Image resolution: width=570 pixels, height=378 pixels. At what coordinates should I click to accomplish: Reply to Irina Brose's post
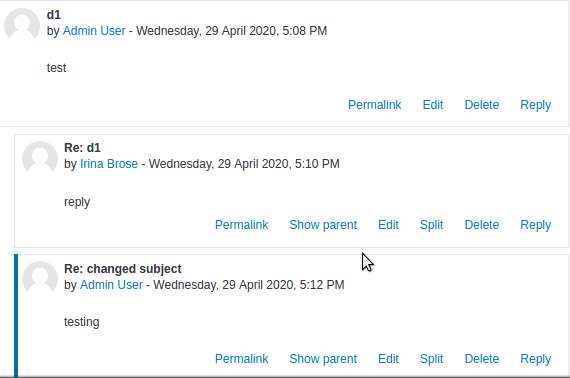pos(535,225)
